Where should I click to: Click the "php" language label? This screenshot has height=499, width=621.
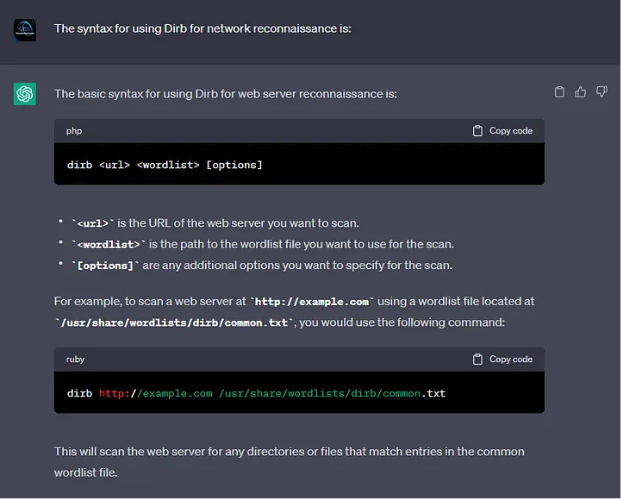pyautogui.click(x=74, y=131)
